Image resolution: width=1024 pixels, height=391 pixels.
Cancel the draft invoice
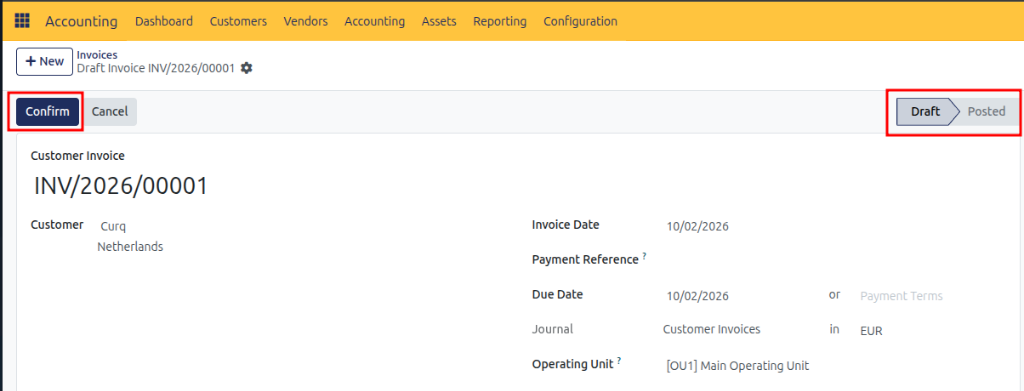point(110,112)
